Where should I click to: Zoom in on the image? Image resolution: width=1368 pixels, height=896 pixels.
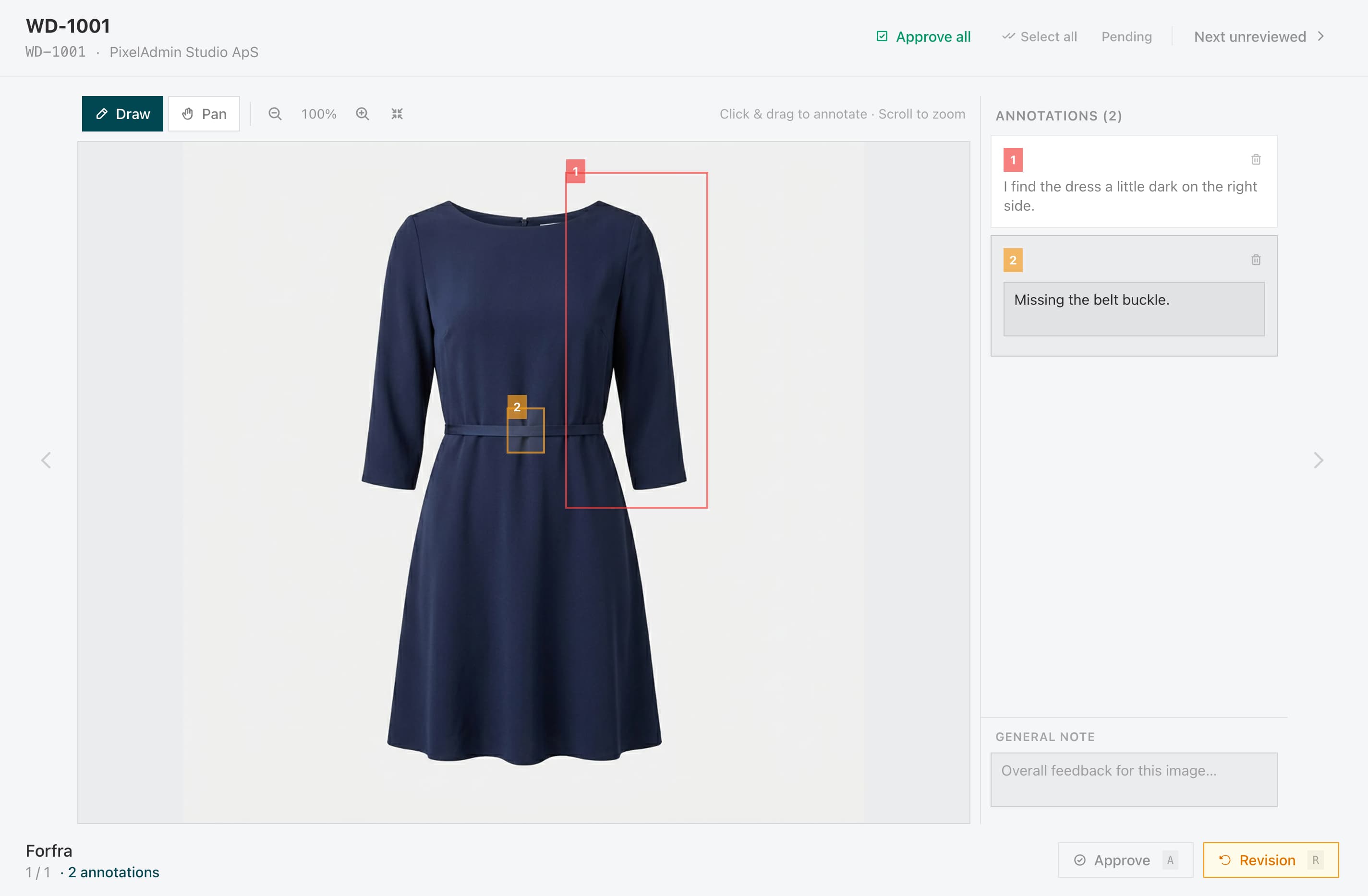click(362, 113)
